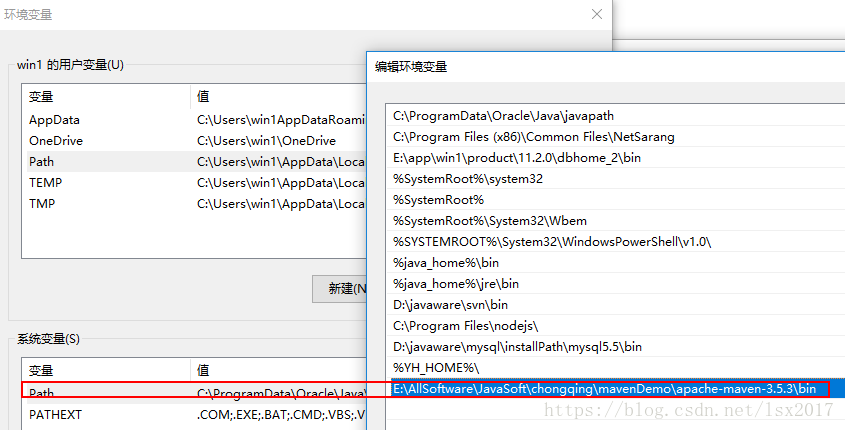
Task: Click 变量 column header in user variables
Action: (x=106, y=96)
